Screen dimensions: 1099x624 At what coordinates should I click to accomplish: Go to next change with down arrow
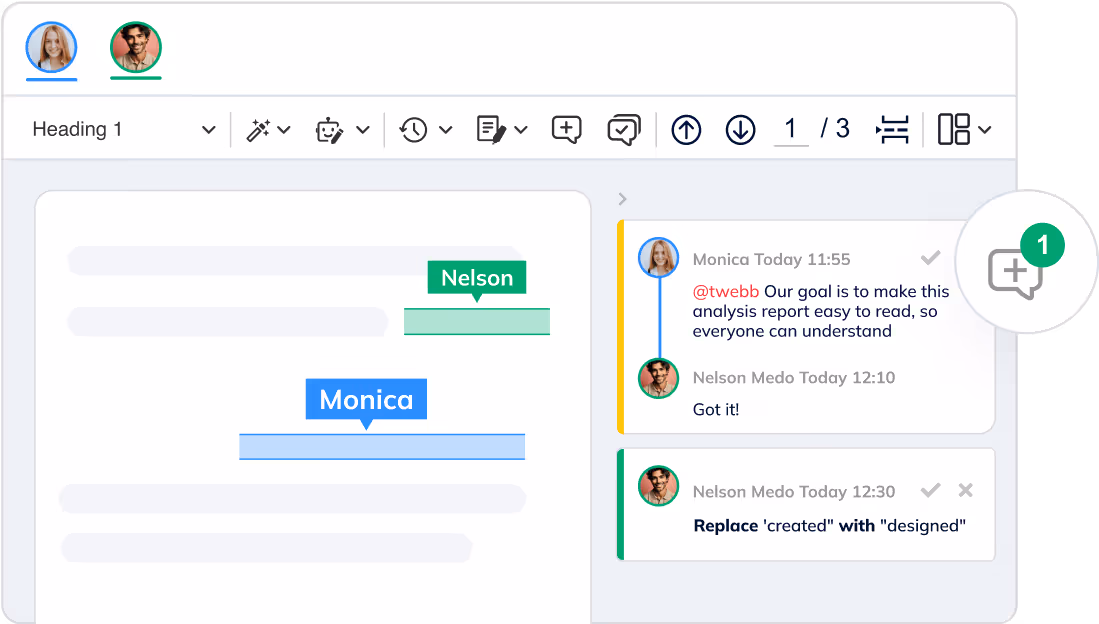[x=740, y=130]
